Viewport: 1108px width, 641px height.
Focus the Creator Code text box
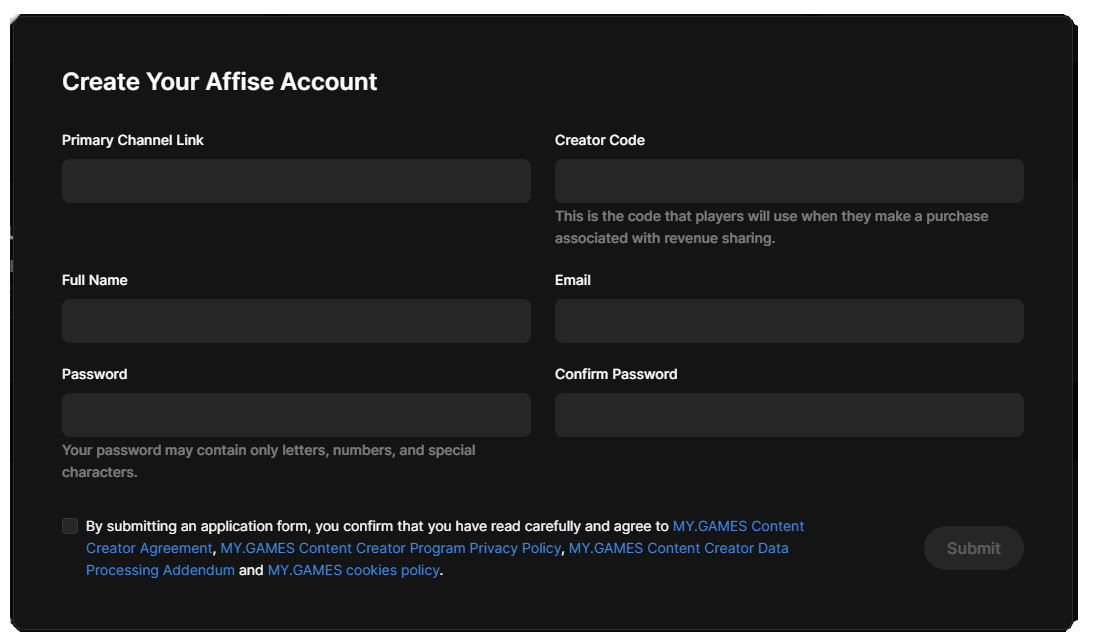click(x=789, y=181)
